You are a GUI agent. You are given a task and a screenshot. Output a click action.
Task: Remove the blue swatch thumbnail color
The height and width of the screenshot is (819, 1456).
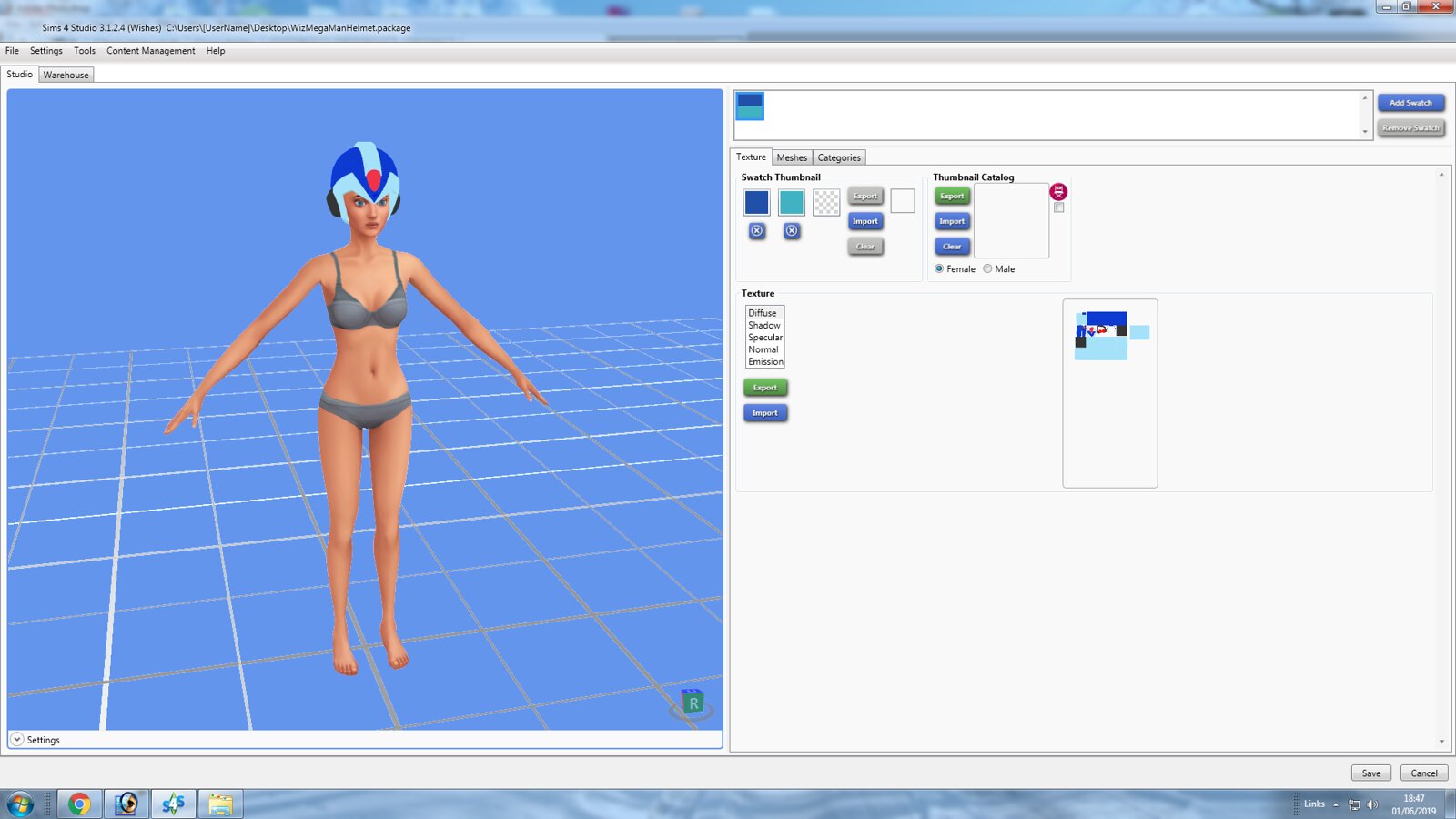click(x=756, y=231)
